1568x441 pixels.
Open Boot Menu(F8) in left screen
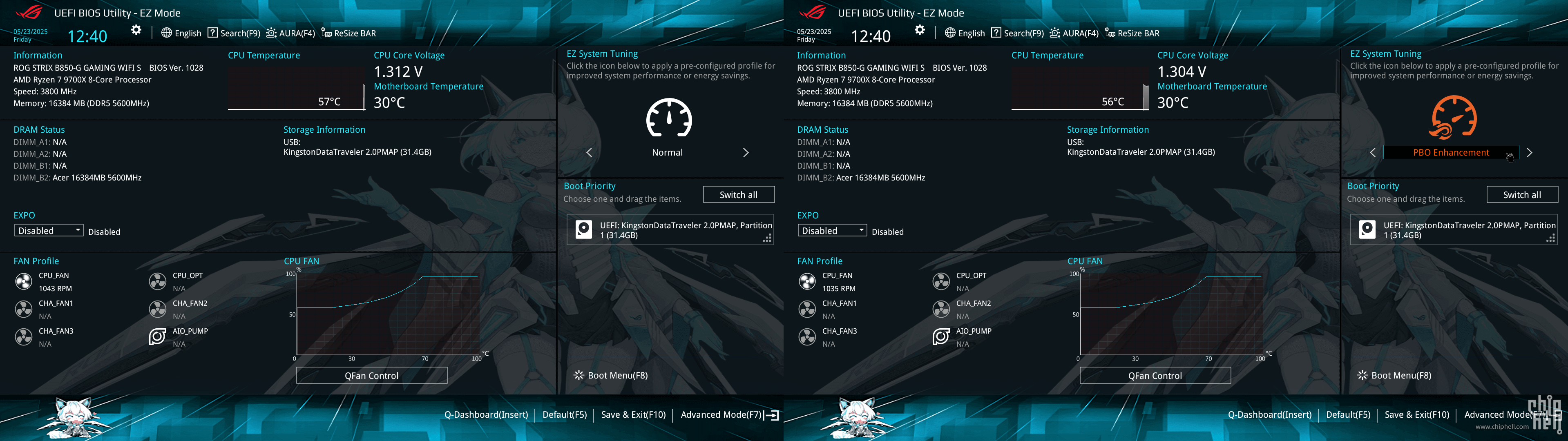click(x=610, y=375)
